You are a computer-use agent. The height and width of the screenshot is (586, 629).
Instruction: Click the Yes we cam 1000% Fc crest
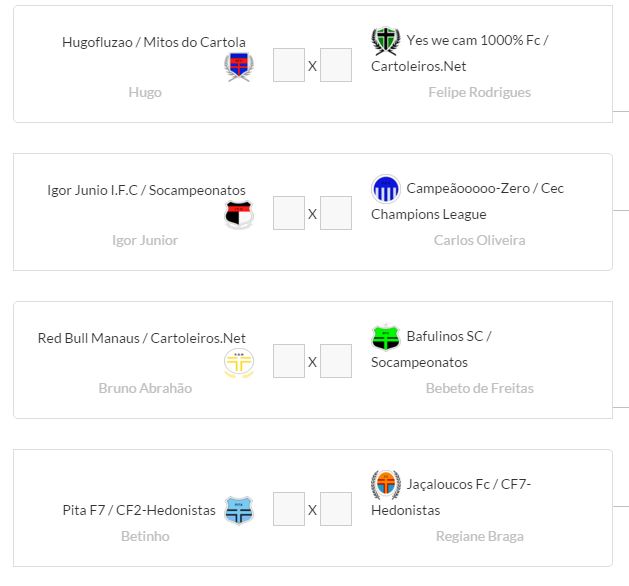pos(385,41)
